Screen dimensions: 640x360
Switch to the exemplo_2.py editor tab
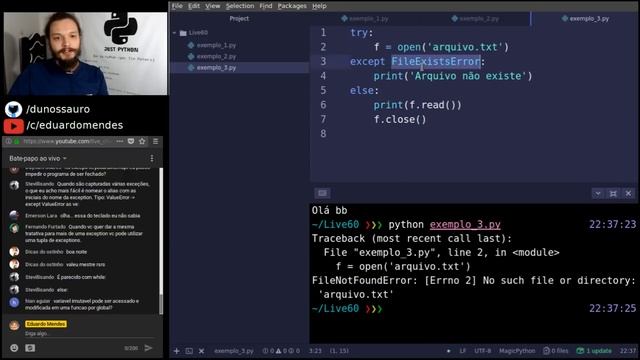(476, 18)
